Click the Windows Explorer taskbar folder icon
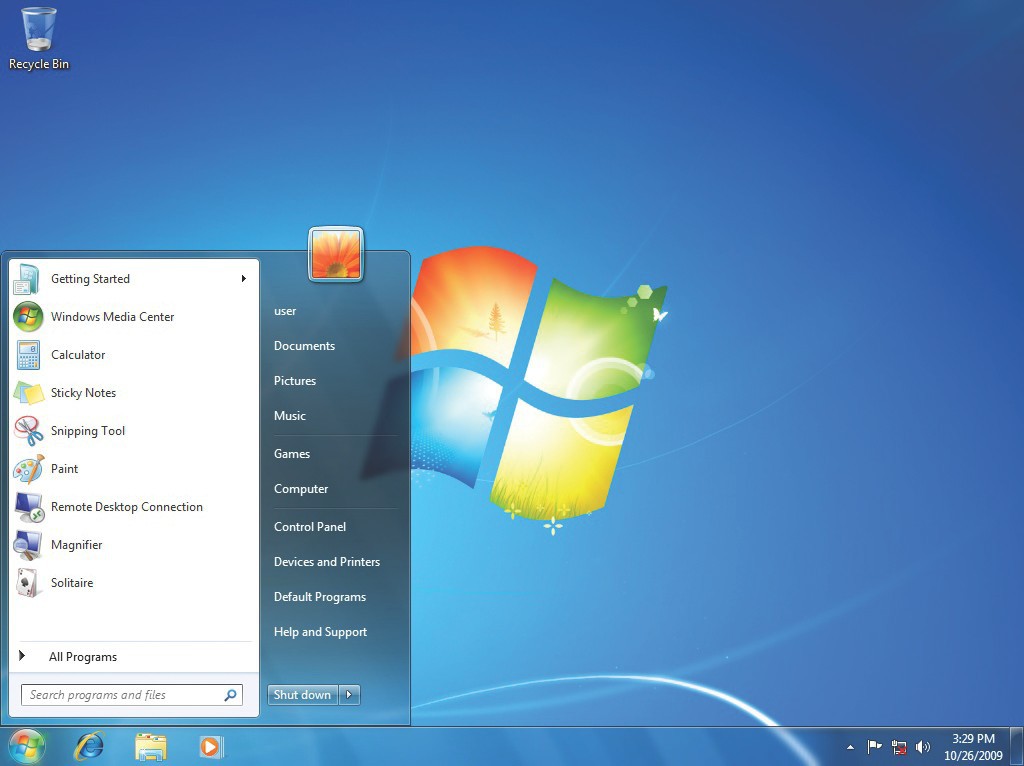Image resolution: width=1024 pixels, height=766 pixels. tap(151, 746)
